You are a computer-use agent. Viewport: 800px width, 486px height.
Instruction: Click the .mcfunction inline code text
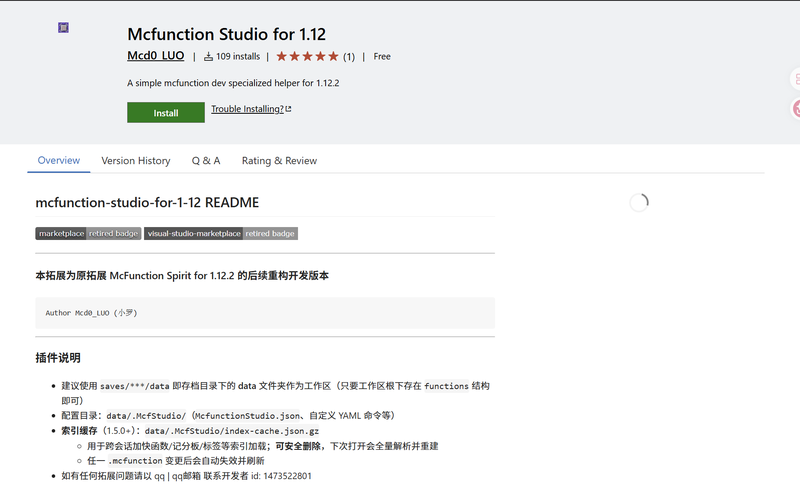click(135, 461)
